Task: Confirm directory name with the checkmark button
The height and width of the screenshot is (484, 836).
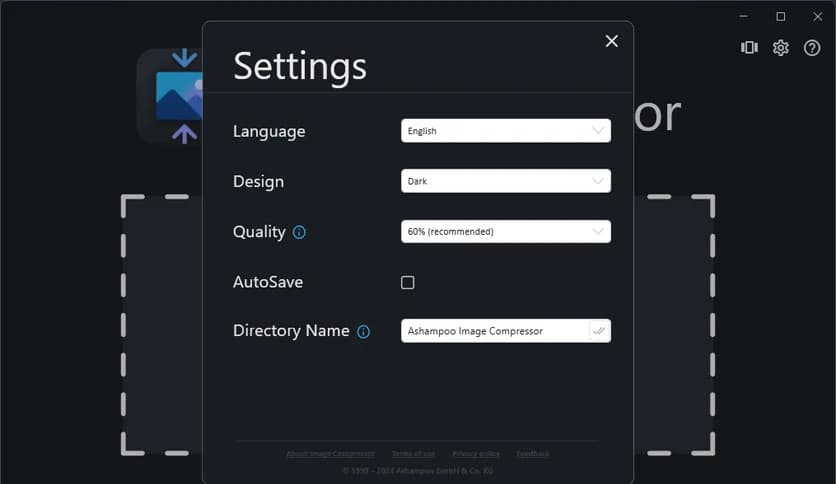Action: click(599, 331)
